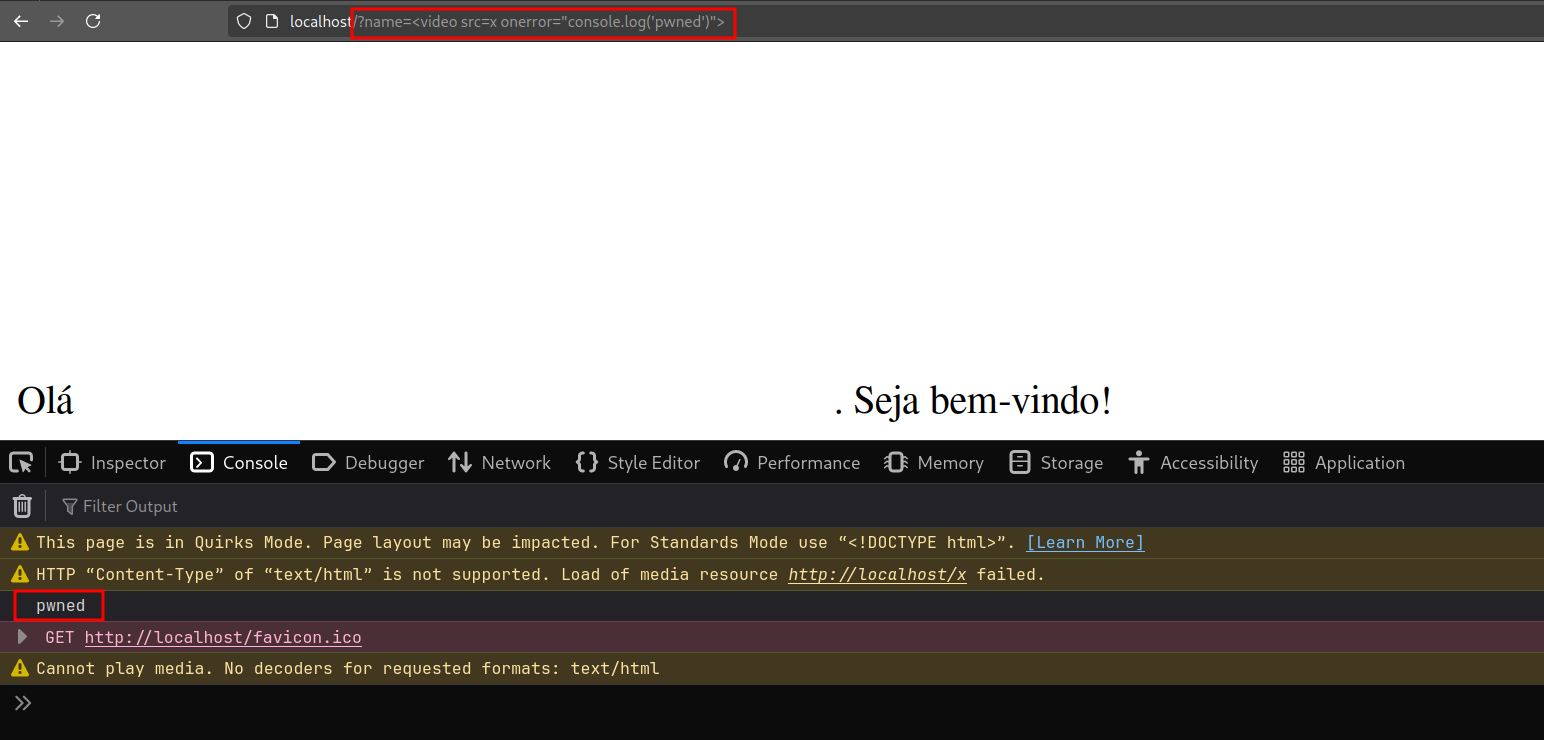1544x740 pixels.
Task: Click the pwned console log message
Action: [58, 605]
